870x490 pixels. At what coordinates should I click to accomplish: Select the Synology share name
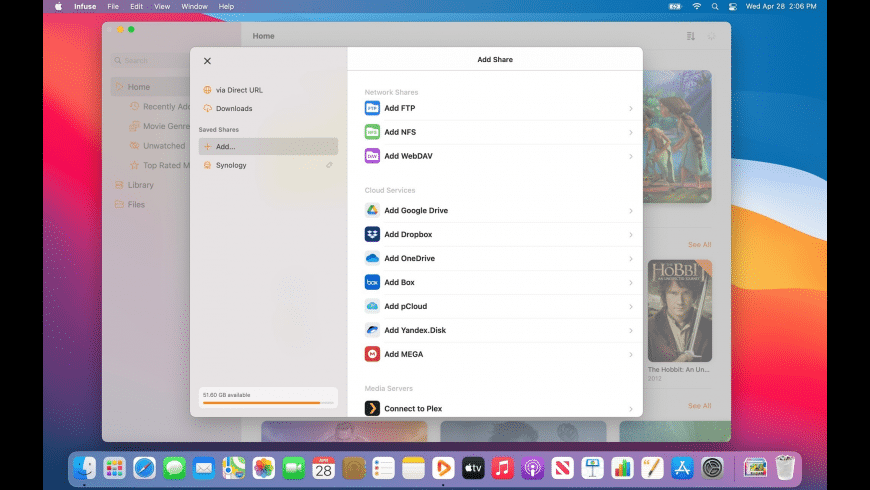tap(231, 165)
